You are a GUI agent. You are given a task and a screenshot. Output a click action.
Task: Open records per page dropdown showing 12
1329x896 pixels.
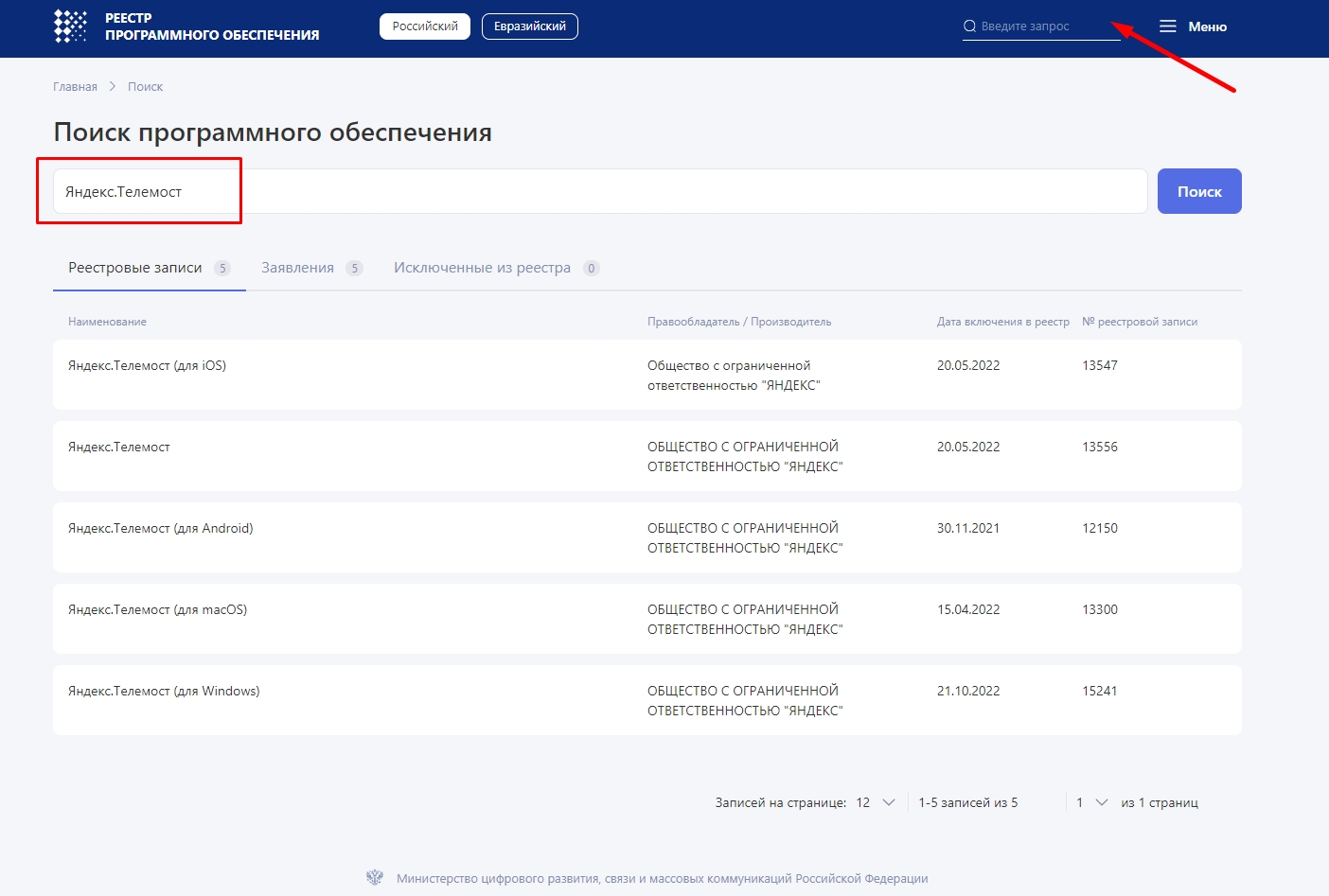[x=876, y=802]
